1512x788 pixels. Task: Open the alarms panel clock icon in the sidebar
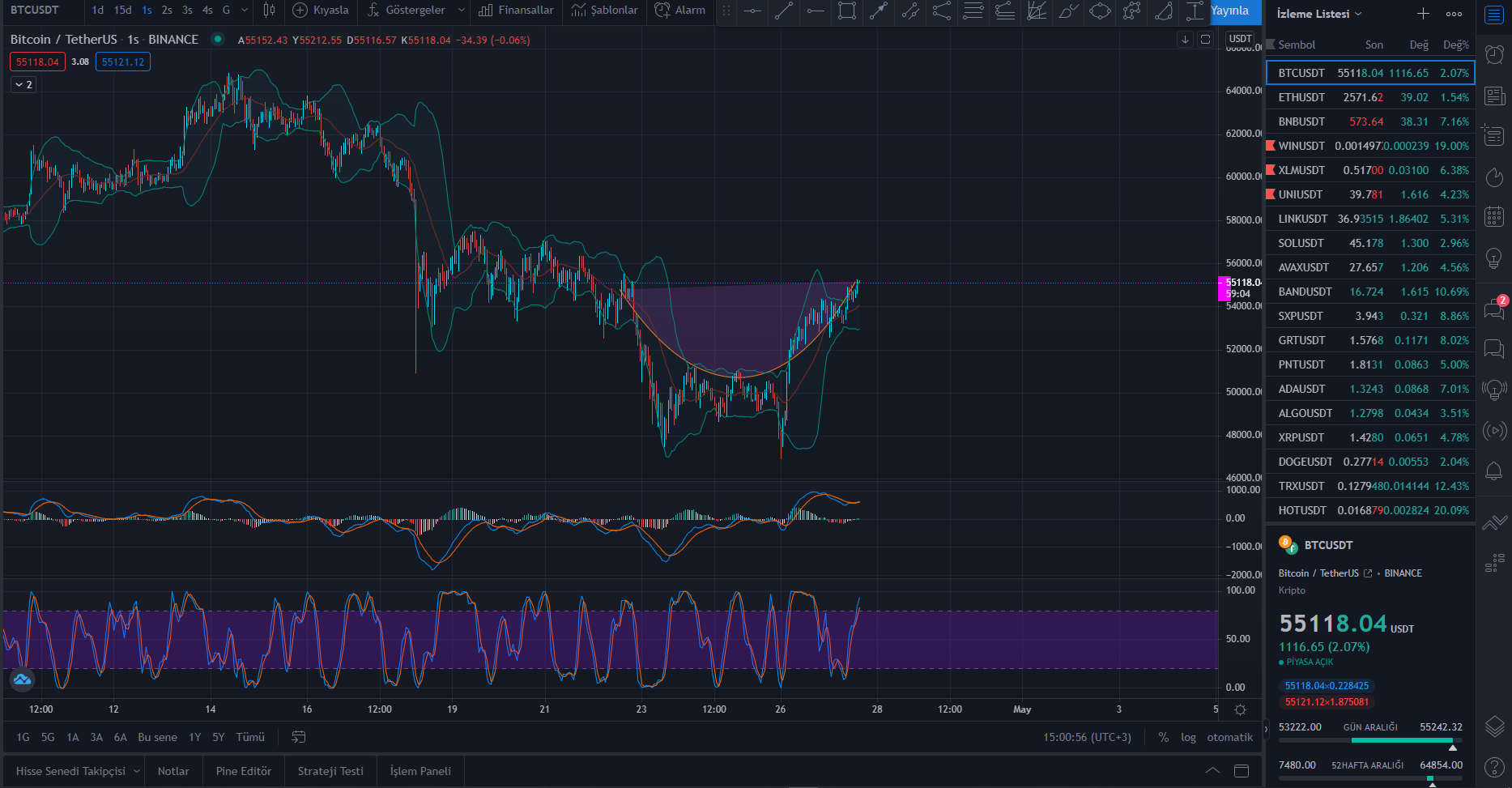1494,54
